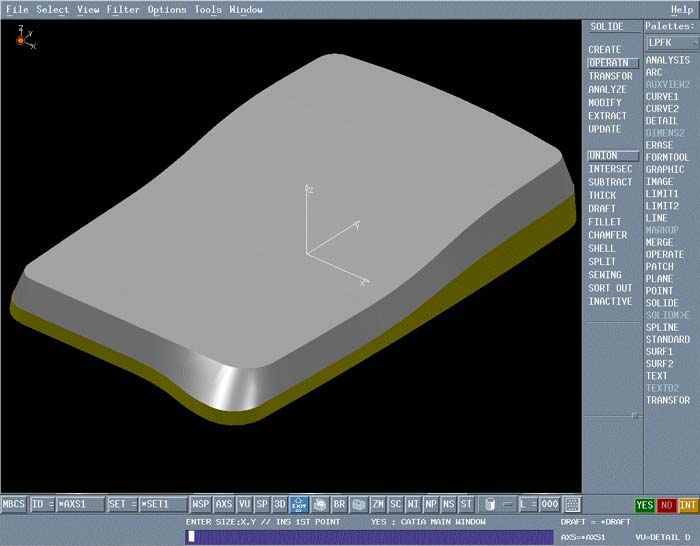The image size is (700, 546).
Task: Click the blue command input field
Action: click(369, 536)
